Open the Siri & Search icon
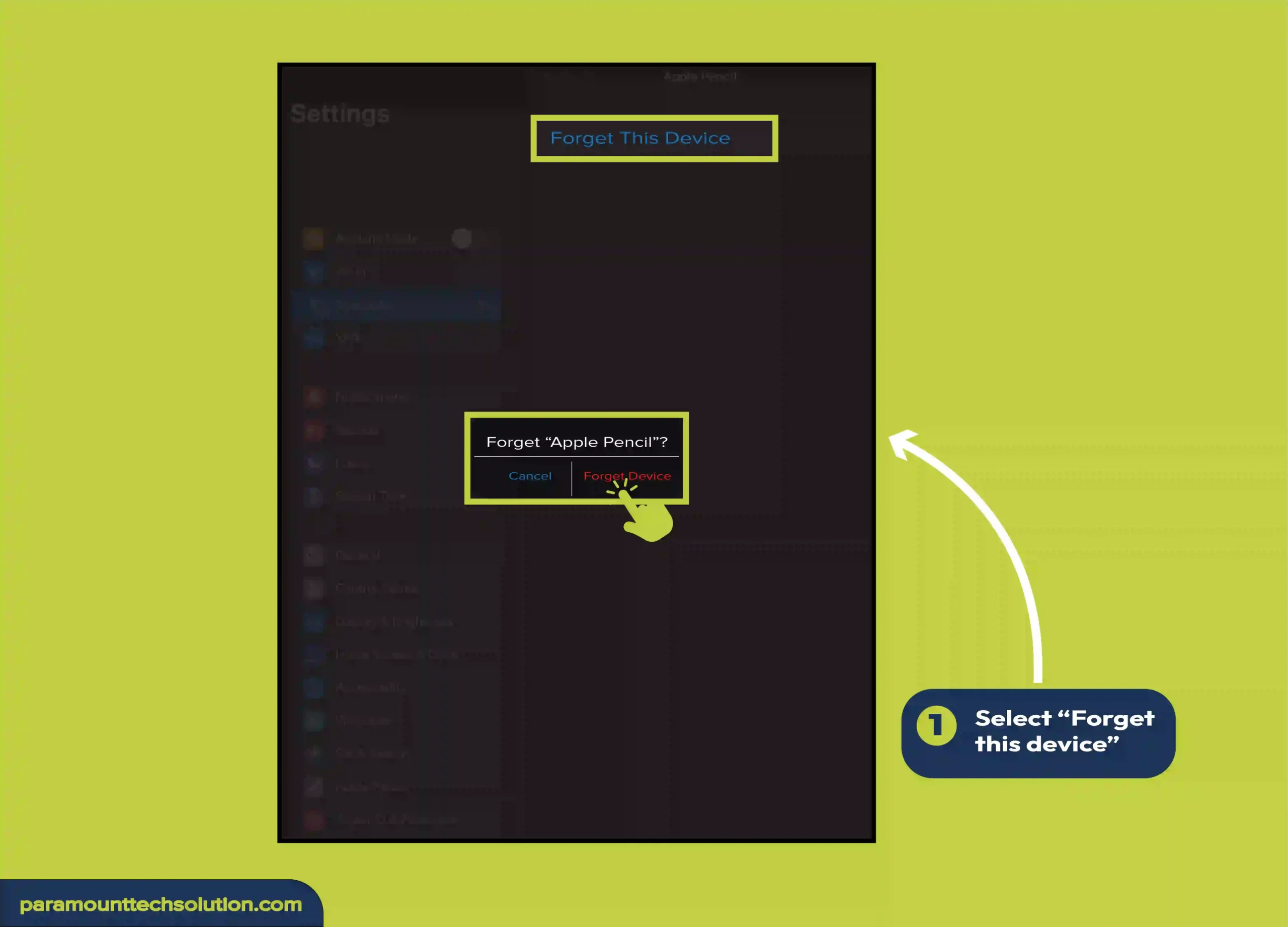This screenshot has height=927, width=1288. 313,753
